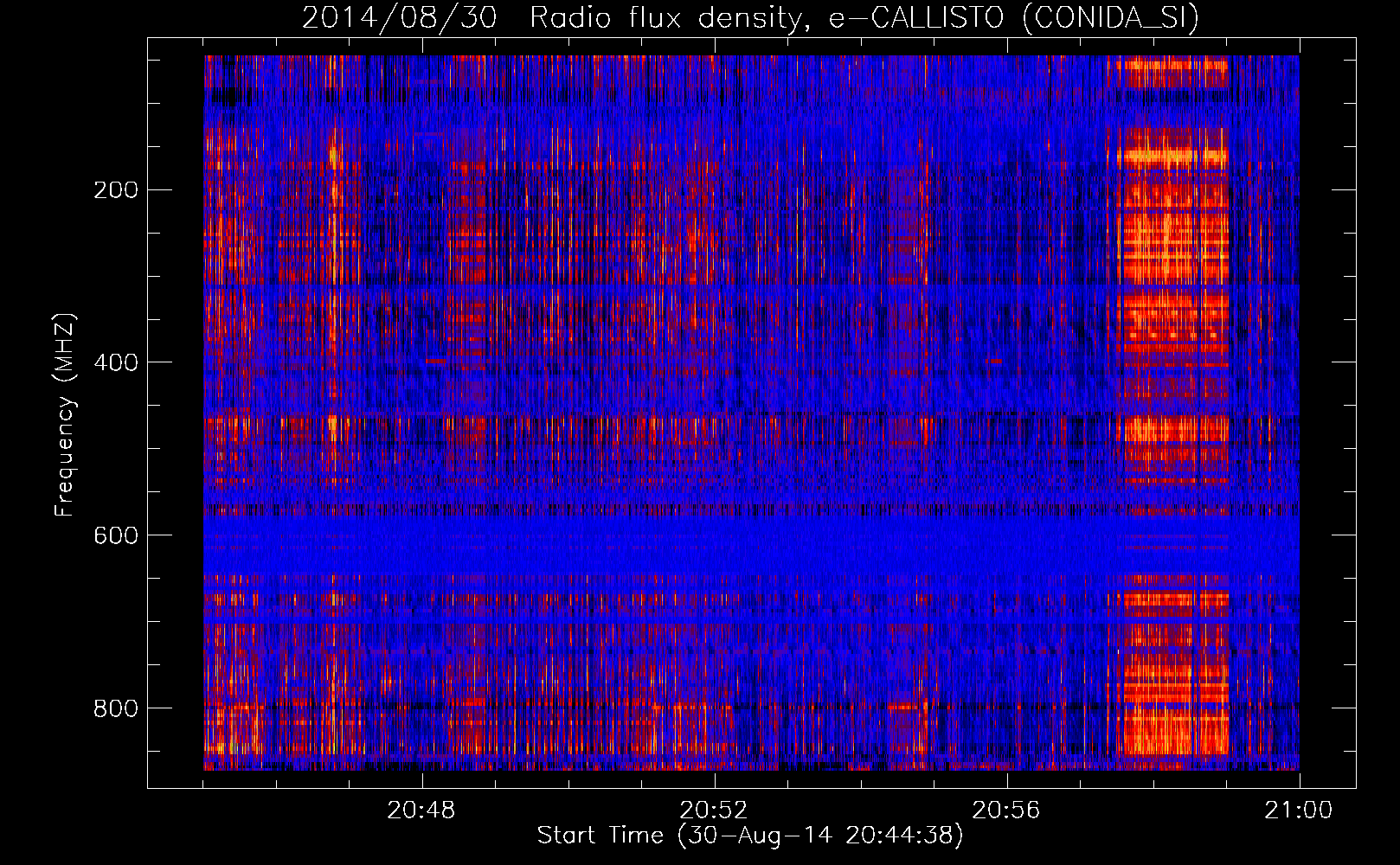This screenshot has height=865, width=1400.
Task: Select the 'Start Time' x-axis label
Action: 750,836
